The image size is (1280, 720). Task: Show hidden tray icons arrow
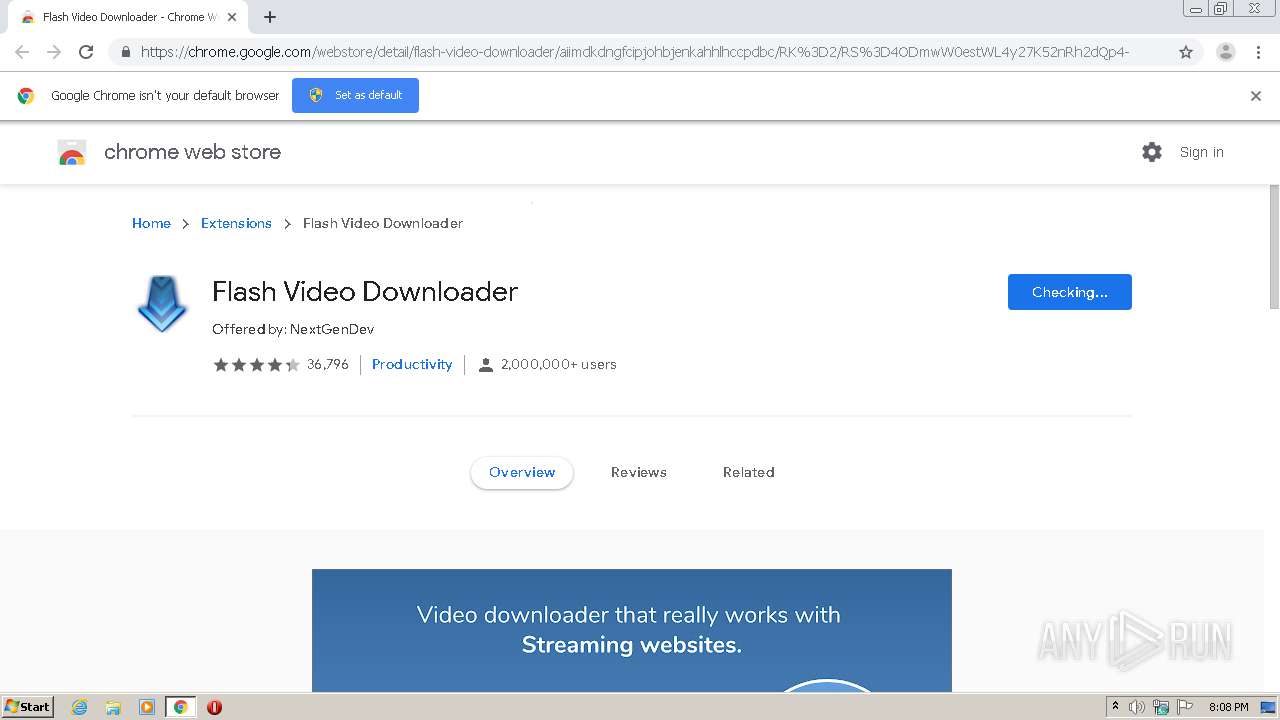pos(1115,707)
